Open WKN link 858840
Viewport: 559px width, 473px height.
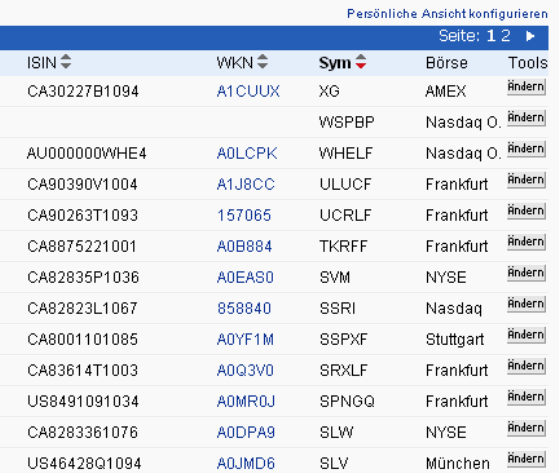pyautogui.click(x=244, y=308)
